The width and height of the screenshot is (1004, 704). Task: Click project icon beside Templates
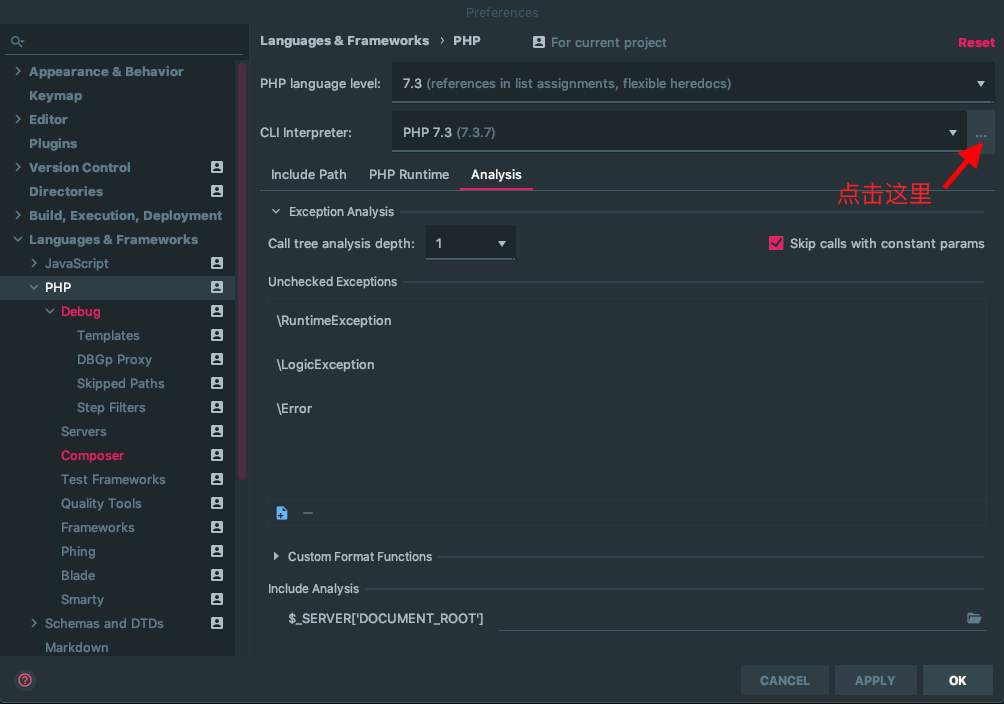tap(217, 335)
